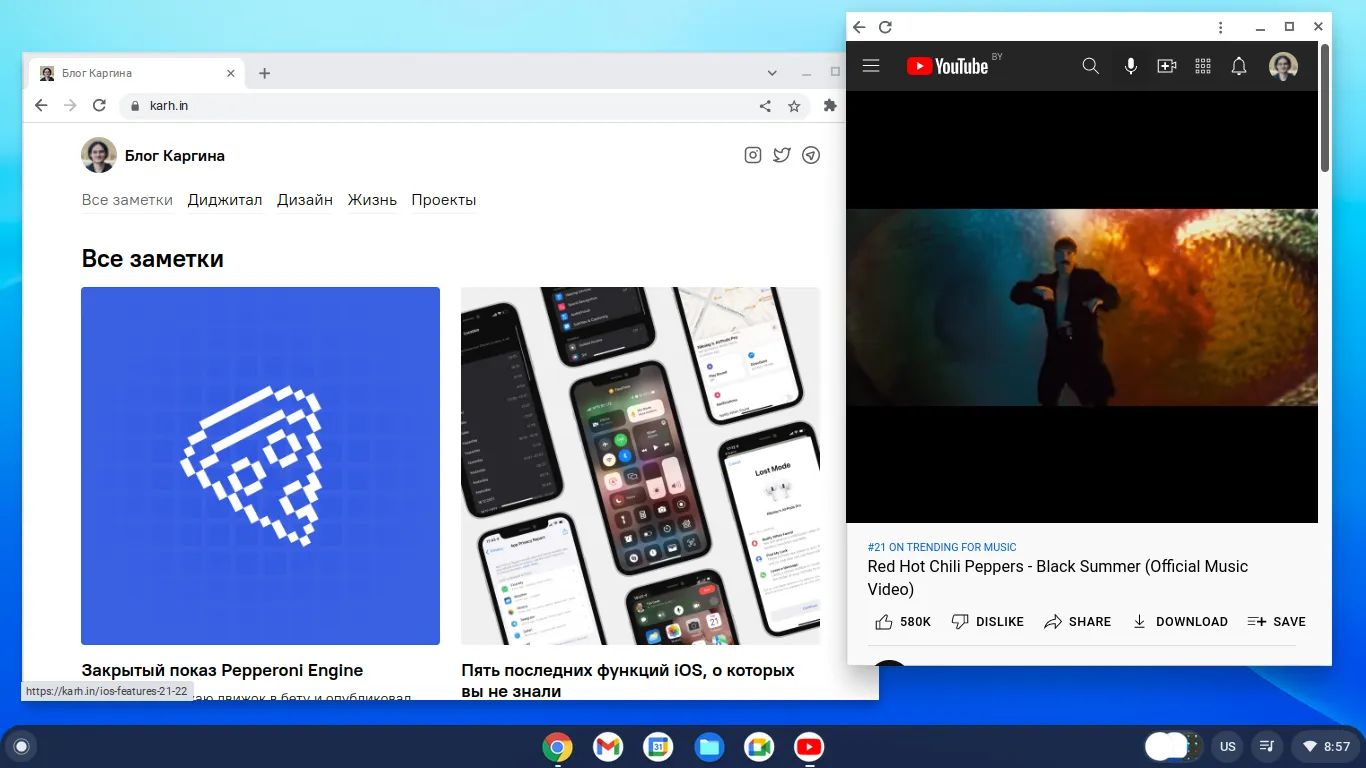The image size is (1366, 768).
Task: Like the Black Summer video
Action: (903, 622)
